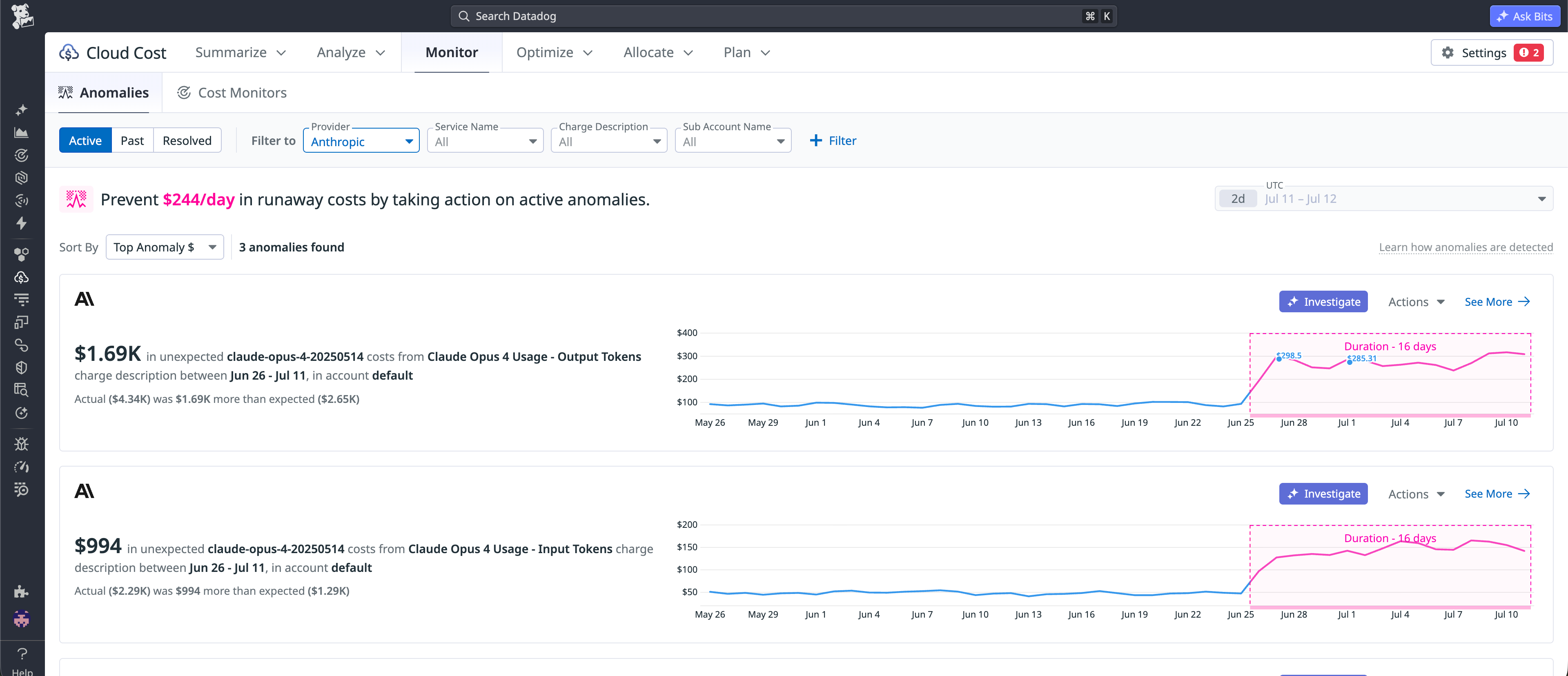Open the Ask Bits assistant button
The width and height of the screenshot is (1568, 676).
[1525, 16]
